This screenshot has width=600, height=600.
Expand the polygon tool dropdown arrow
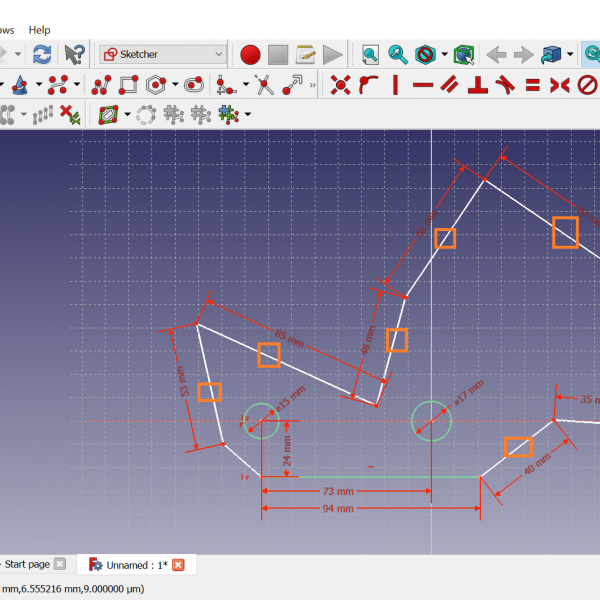pos(175,85)
